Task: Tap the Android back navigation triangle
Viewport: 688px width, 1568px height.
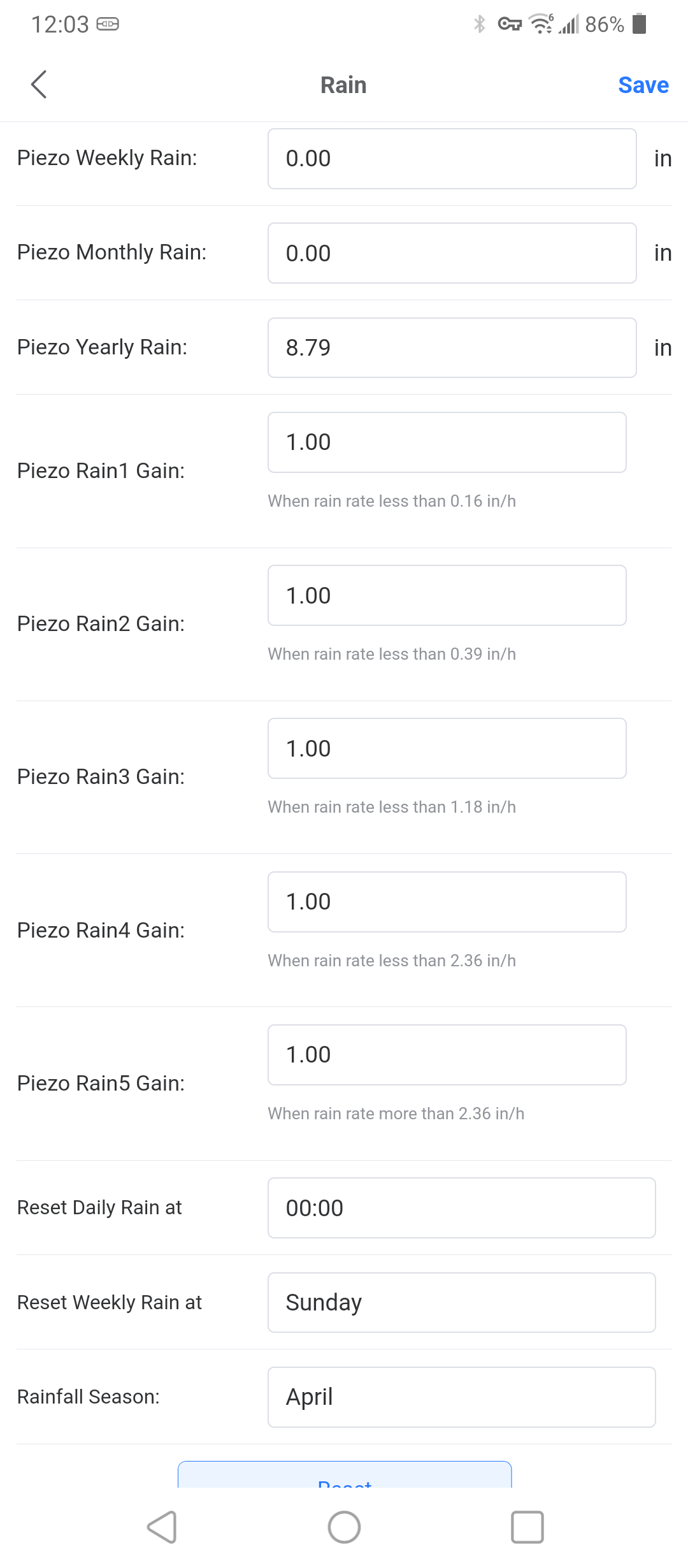Action: tap(162, 1527)
